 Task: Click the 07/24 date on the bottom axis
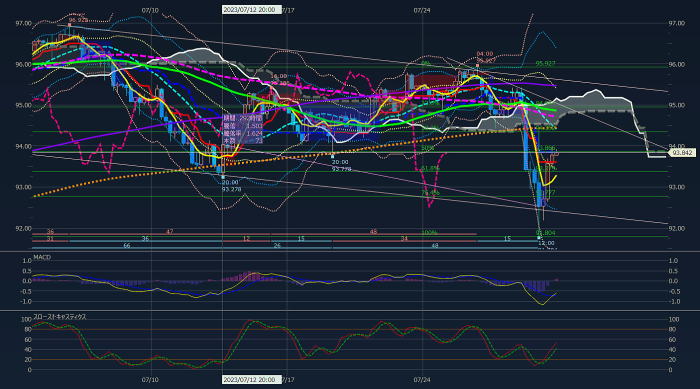click(x=422, y=380)
